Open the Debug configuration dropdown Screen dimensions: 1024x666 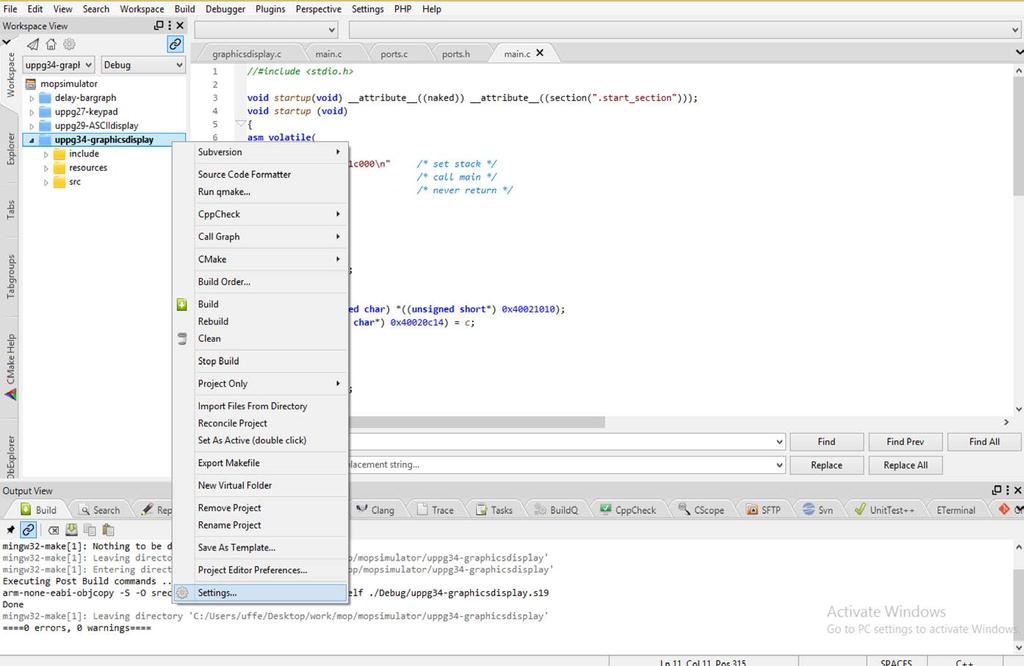(142, 65)
